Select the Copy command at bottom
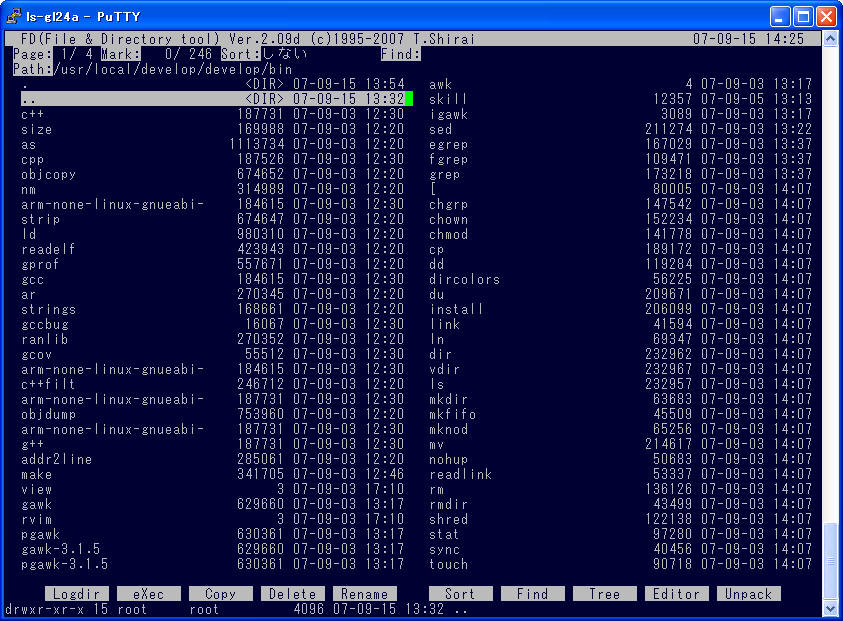843x621 pixels. coord(220,594)
